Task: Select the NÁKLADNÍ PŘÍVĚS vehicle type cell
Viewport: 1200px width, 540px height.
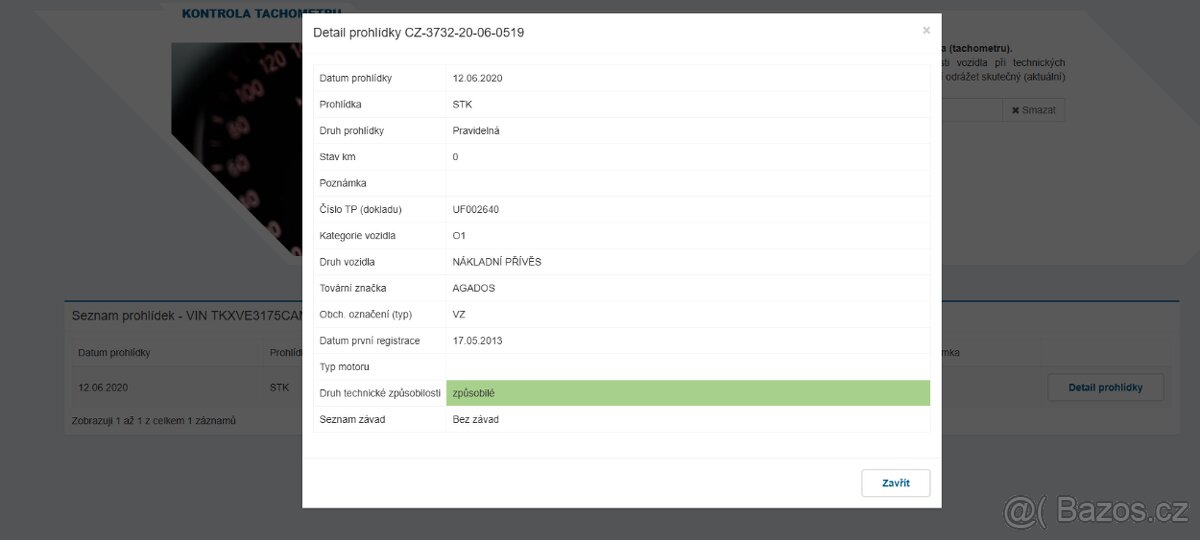Action: (x=497, y=262)
